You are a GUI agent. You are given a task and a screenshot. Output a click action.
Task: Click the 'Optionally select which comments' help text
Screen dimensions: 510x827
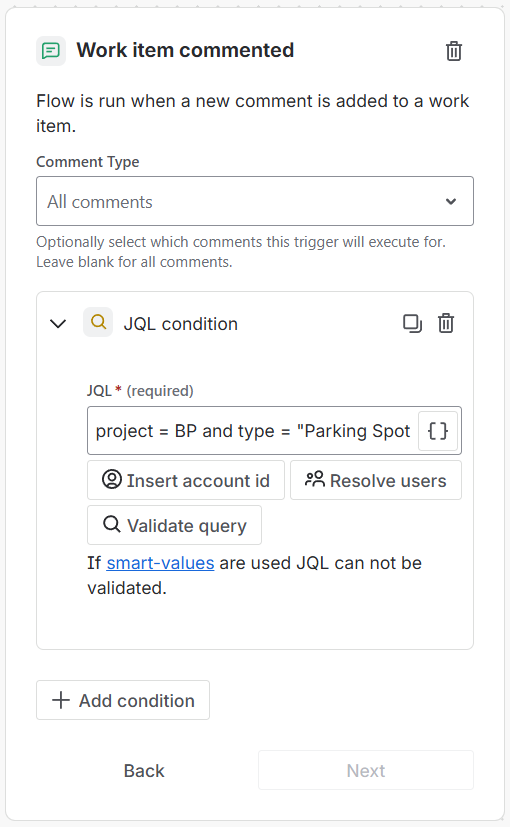[241, 252]
